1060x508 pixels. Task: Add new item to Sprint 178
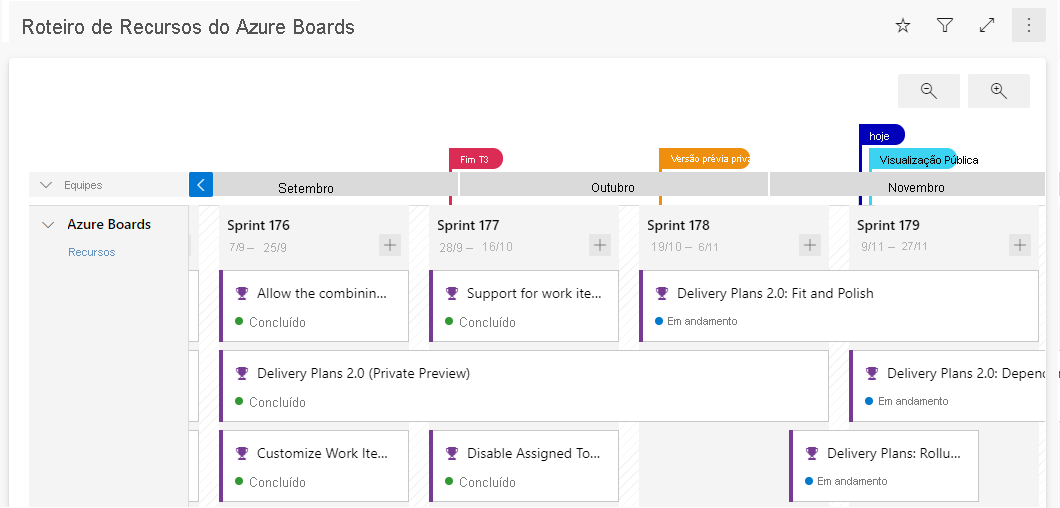810,245
